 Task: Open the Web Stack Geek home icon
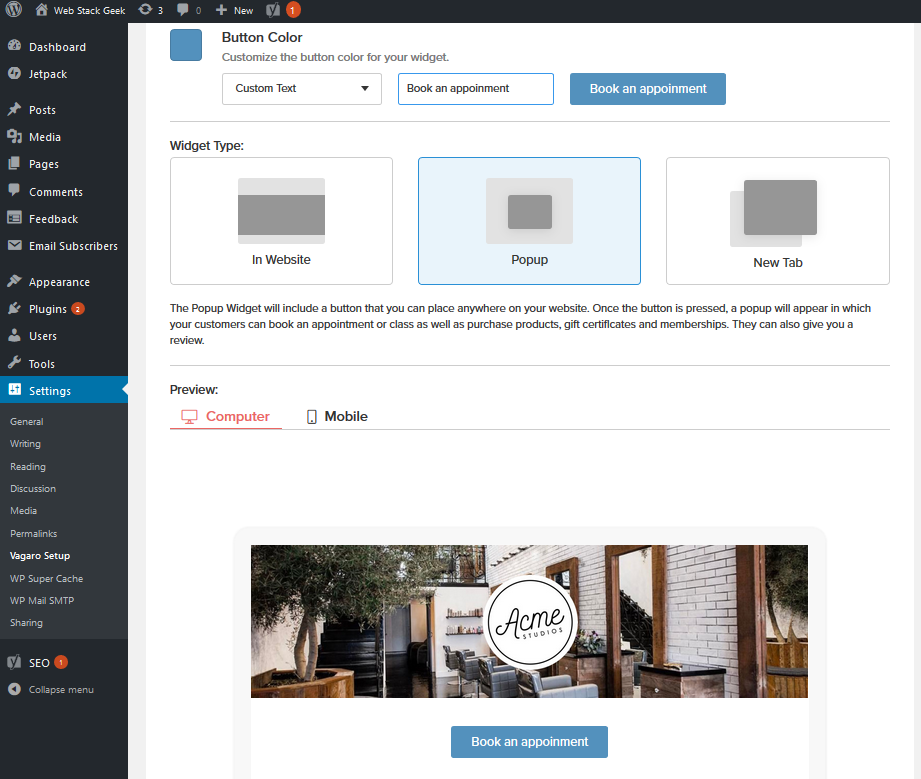pyautogui.click(x=41, y=9)
